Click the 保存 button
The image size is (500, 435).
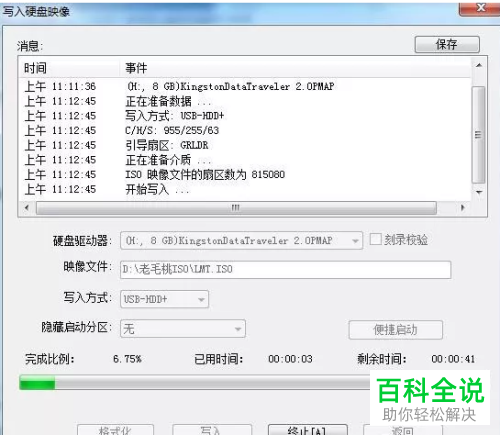(x=447, y=44)
